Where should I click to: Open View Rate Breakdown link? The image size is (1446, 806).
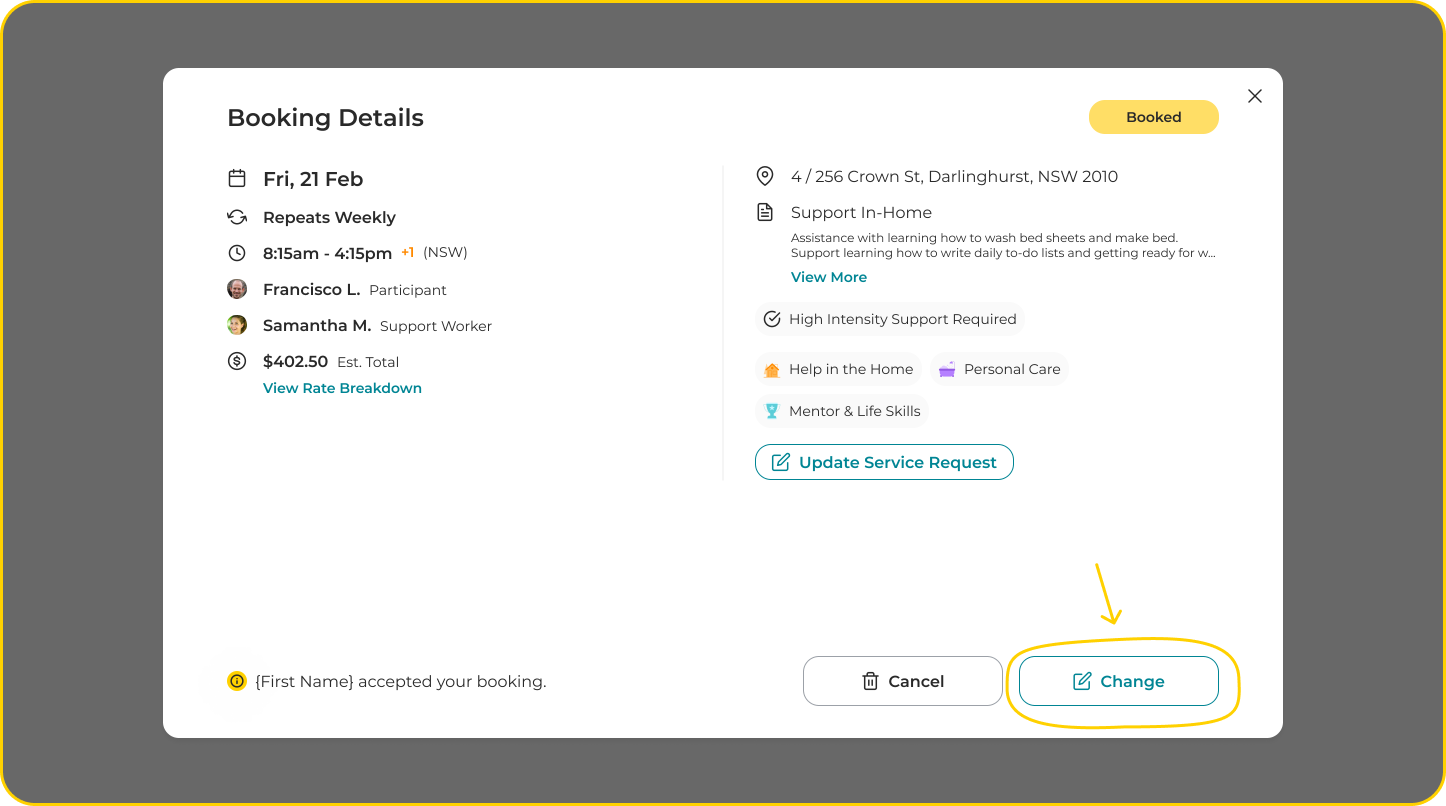342,388
